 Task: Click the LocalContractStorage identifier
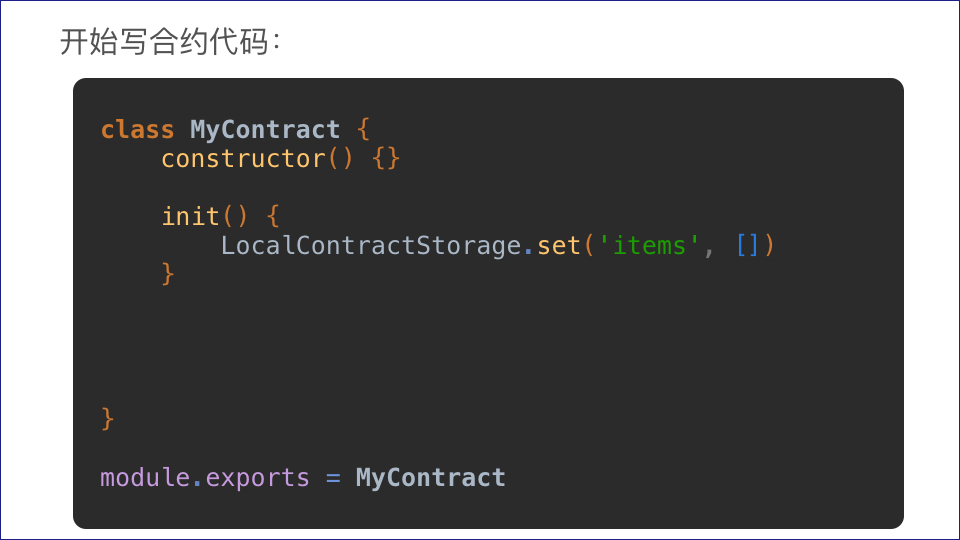tap(371, 245)
